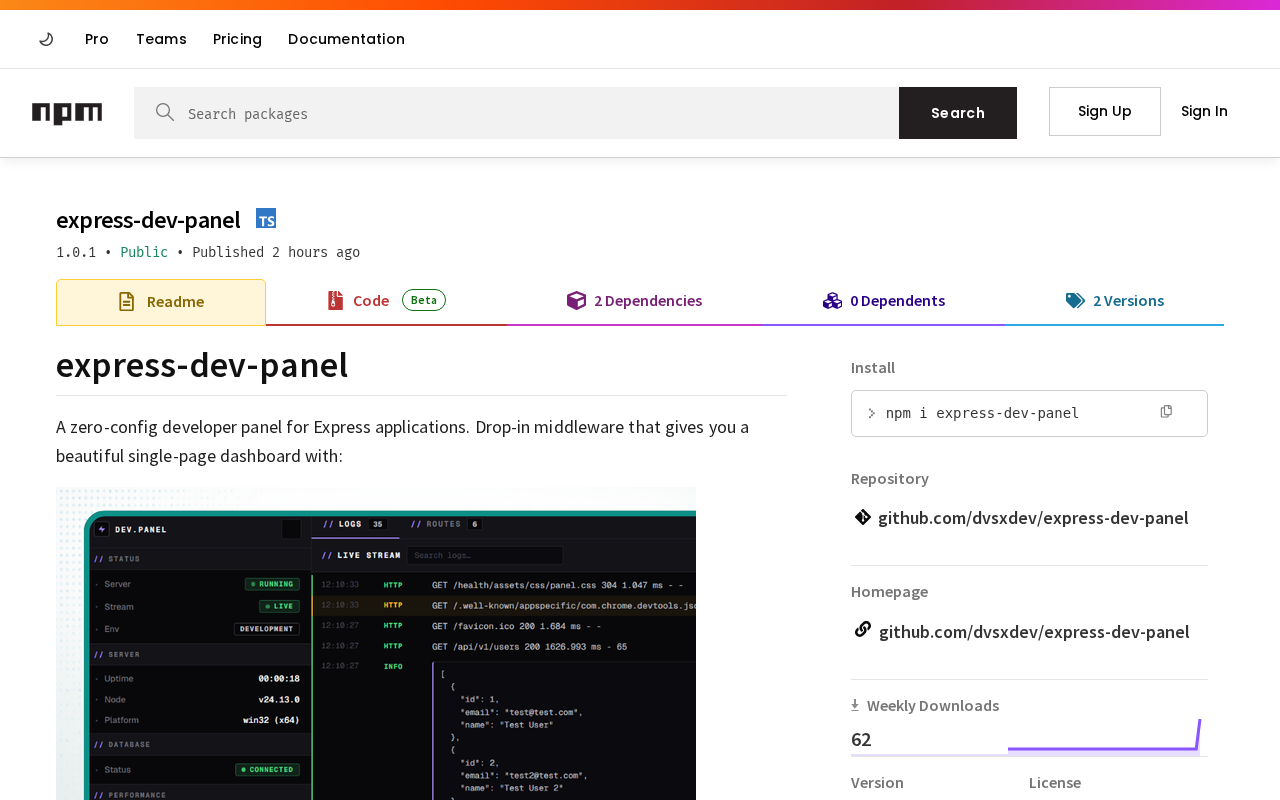Focus the Search packages field
Screen dimensions: 1280x800
click(516, 113)
